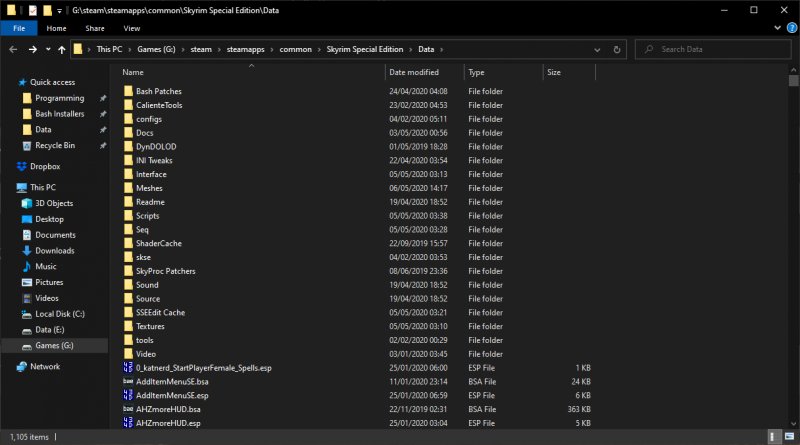The image size is (800, 445).
Task: Click Skyrim Special Edition breadcrumb segment
Action: pos(365,50)
